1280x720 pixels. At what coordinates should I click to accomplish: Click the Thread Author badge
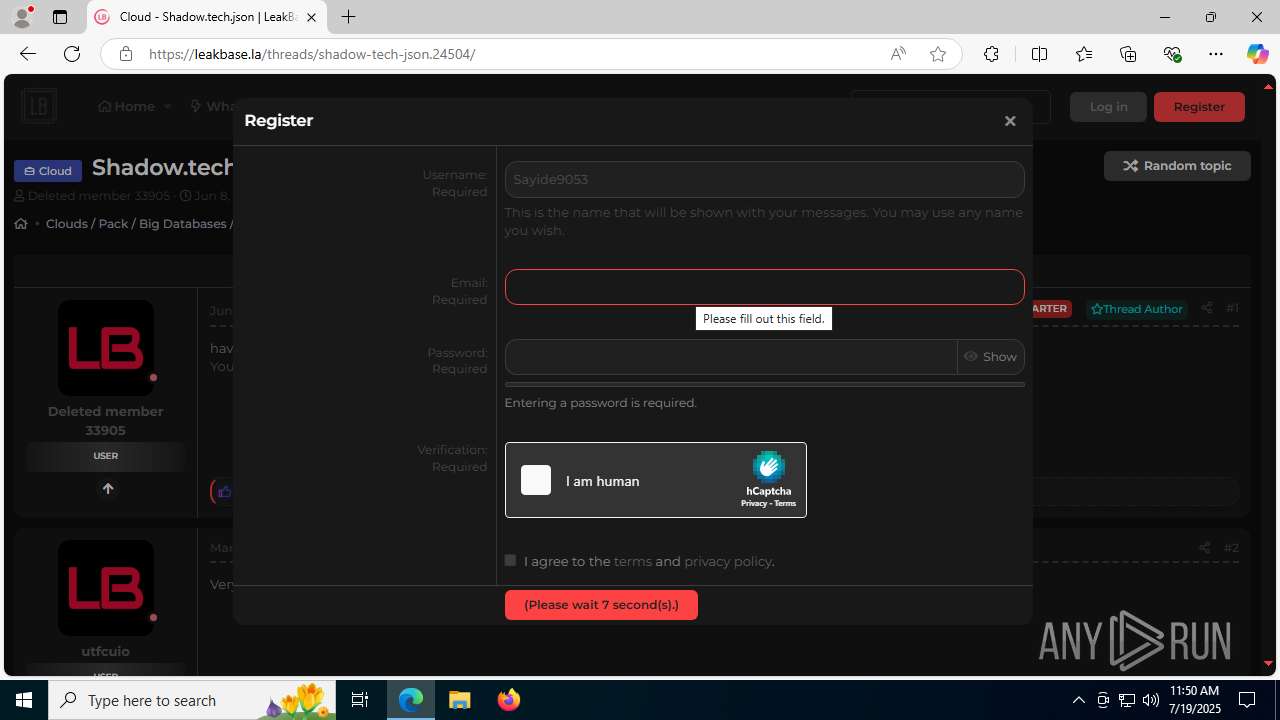pyautogui.click(x=1136, y=309)
